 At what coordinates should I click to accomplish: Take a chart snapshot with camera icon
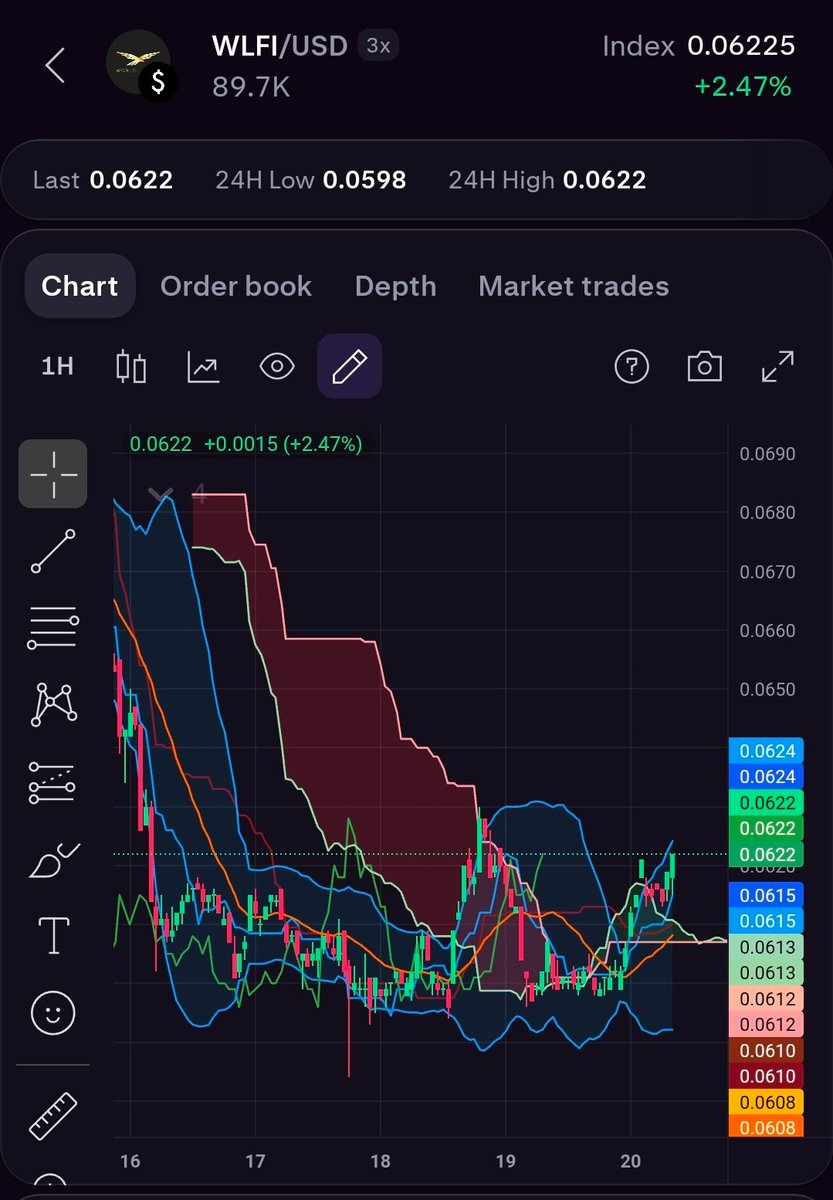coord(704,367)
